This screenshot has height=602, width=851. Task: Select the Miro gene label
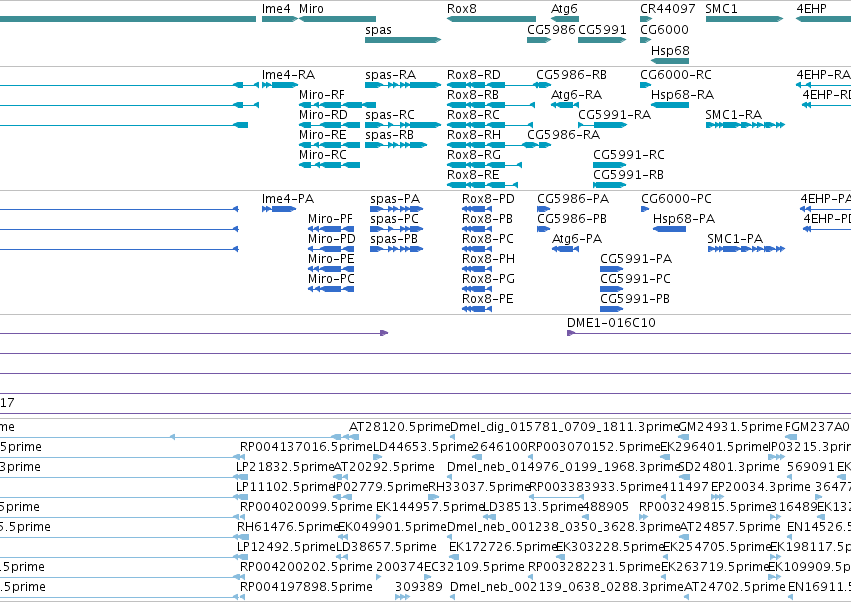click(x=311, y=9)
